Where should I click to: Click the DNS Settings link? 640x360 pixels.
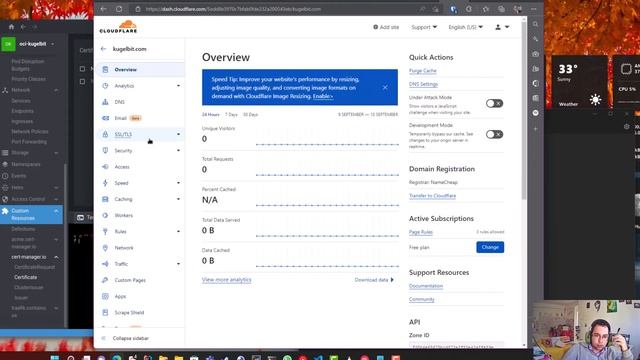(423, 84)
